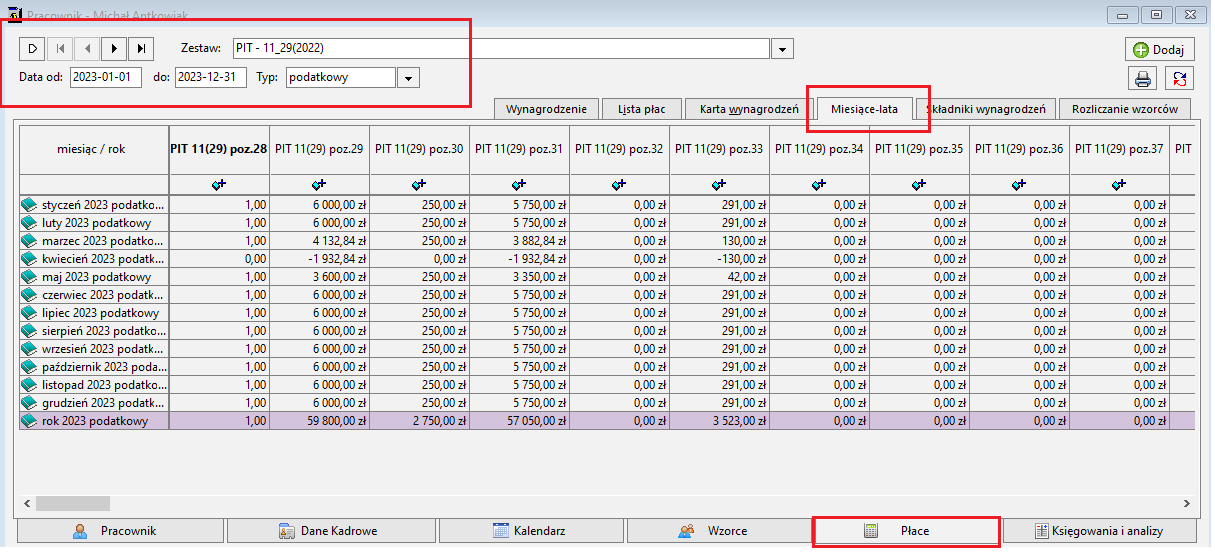
Task: Click the Typ 'podatkowy' combo field
Action: [x=340, y=78]
